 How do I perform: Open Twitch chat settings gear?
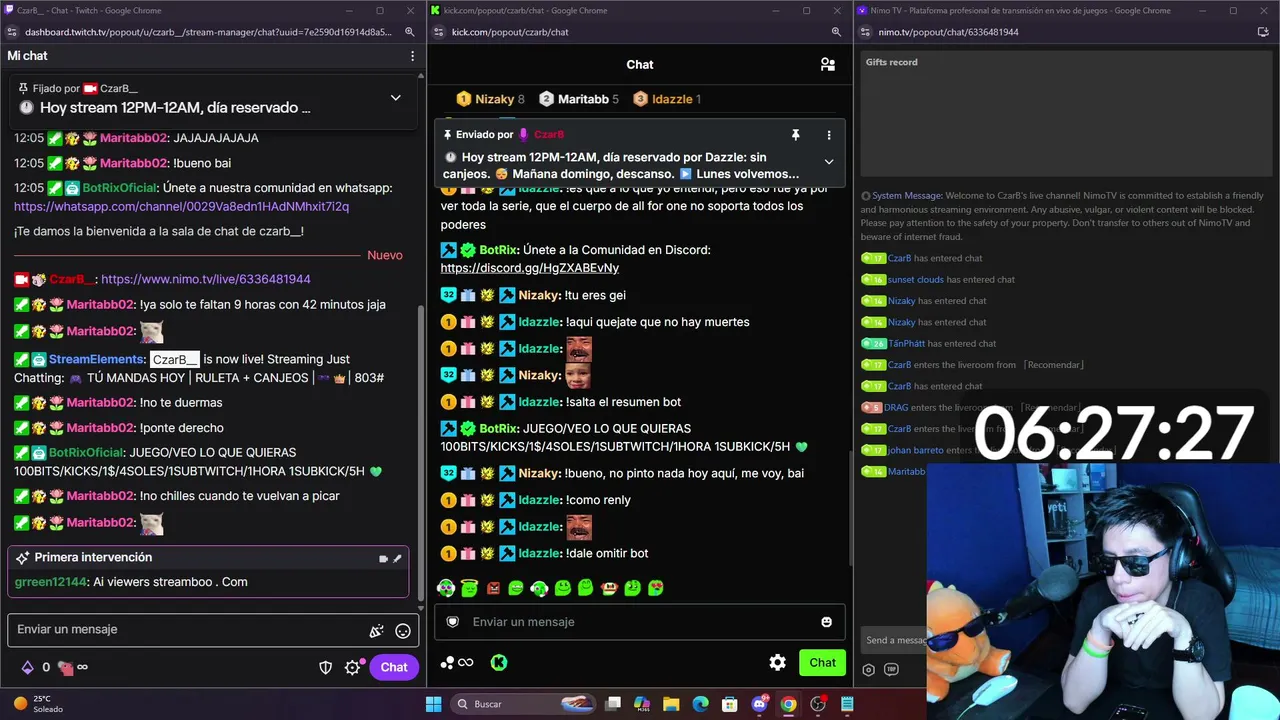coord(352,667)
